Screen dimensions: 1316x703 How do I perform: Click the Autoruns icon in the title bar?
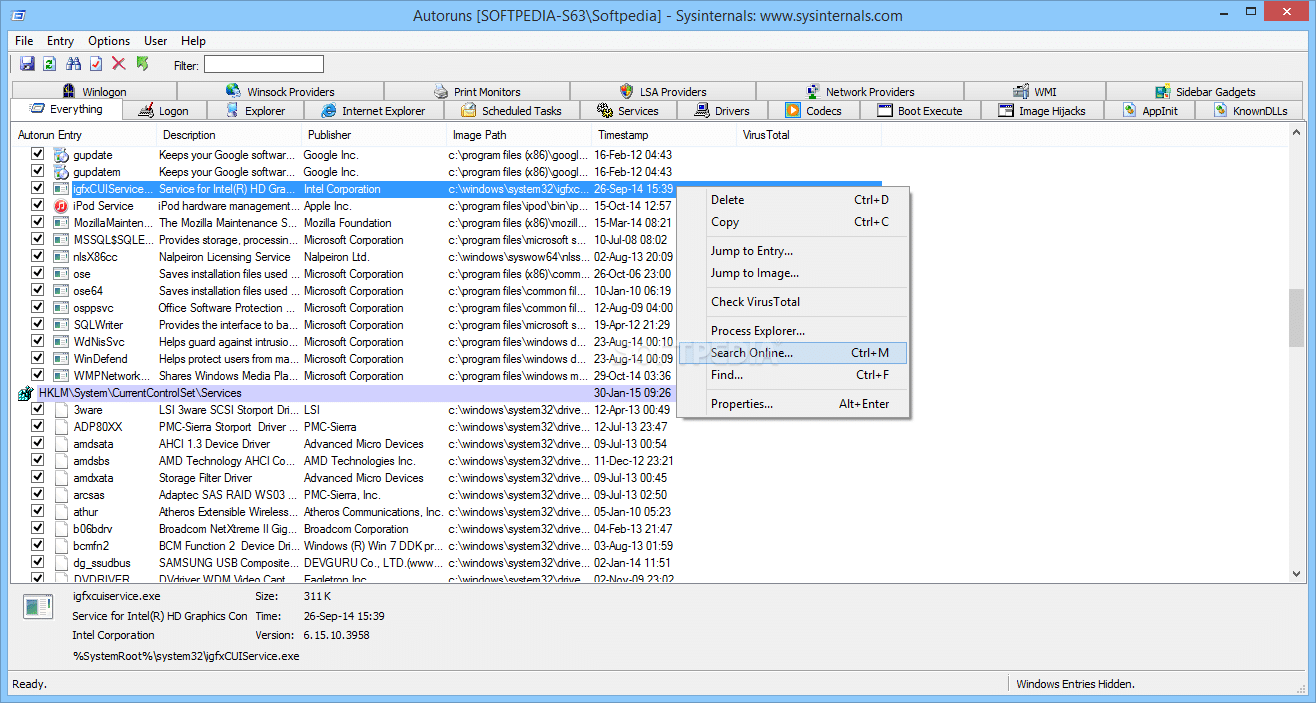(18, 15)
